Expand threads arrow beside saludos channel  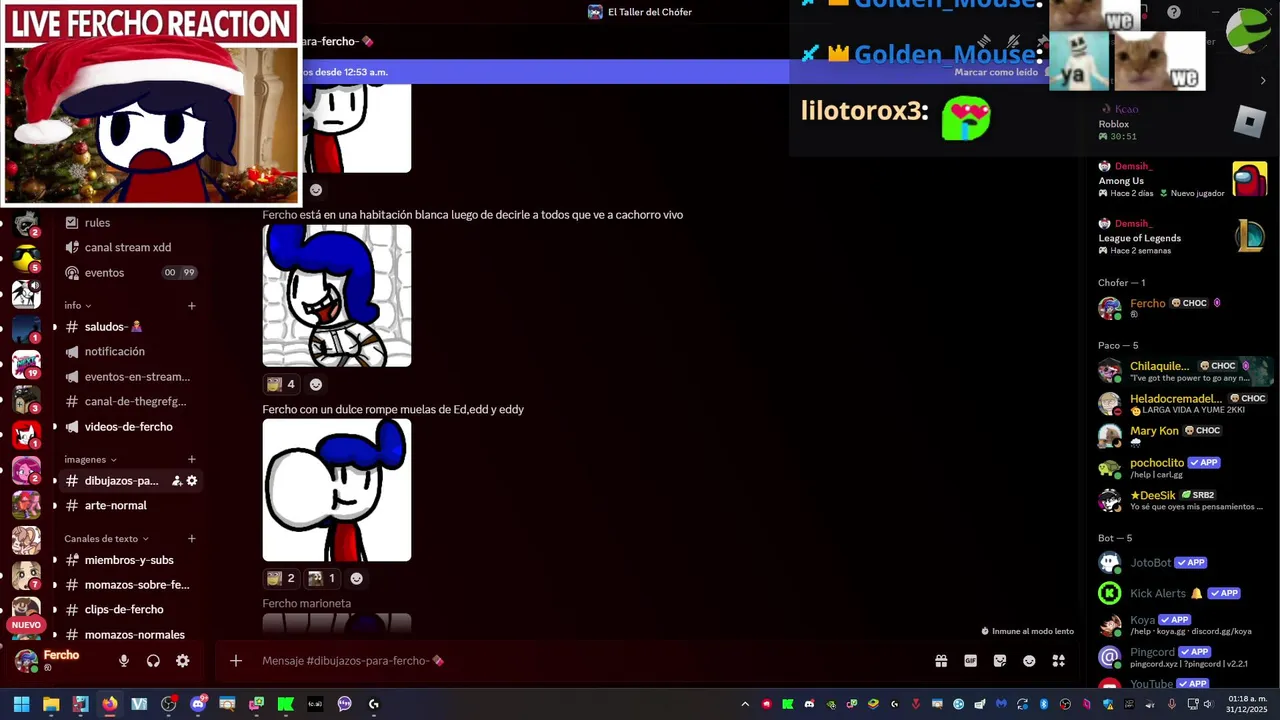pyautogui.click(x=55, y=327)
